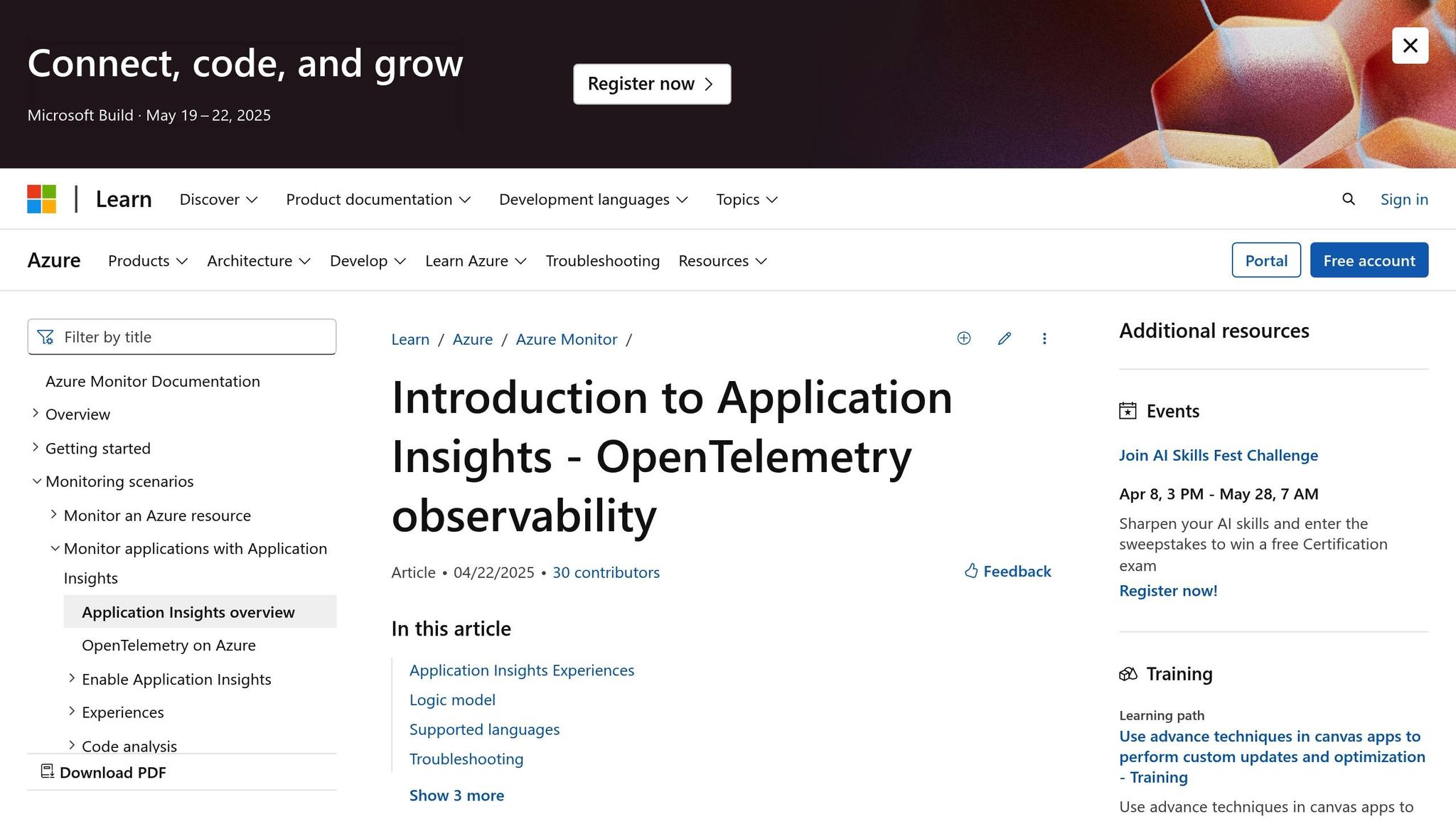Jump to Application Insights Experiences section
This screenshot has width=1456, height=819.
pos(522,670)
